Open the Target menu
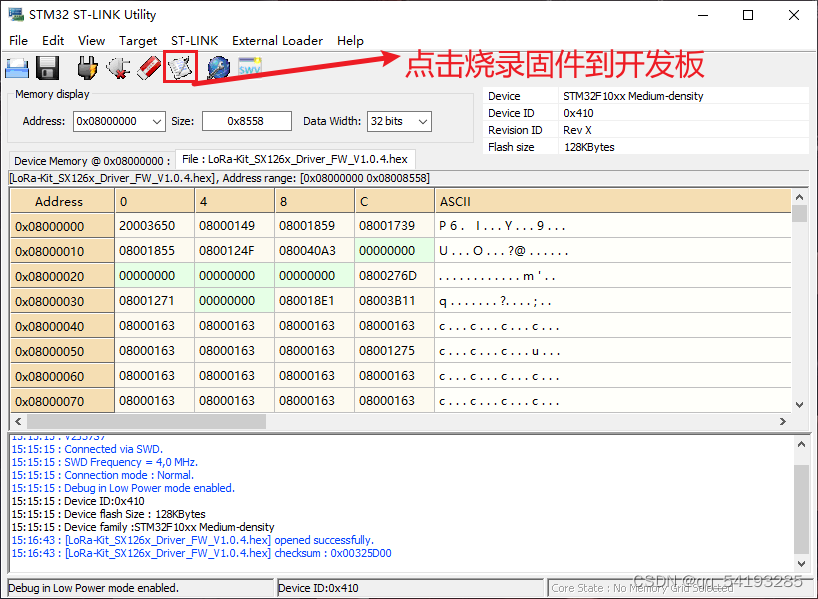Screen dimensions: 818x599 [138, 41]
